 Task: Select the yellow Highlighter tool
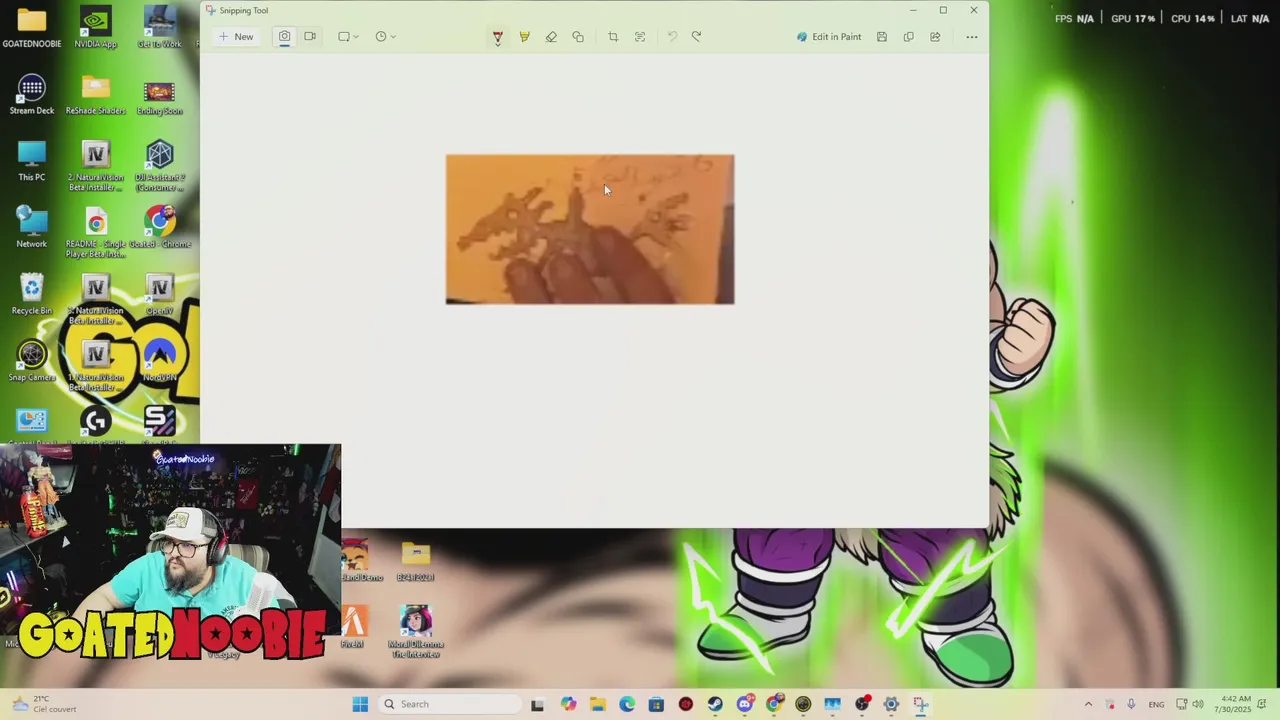[524, 37]
